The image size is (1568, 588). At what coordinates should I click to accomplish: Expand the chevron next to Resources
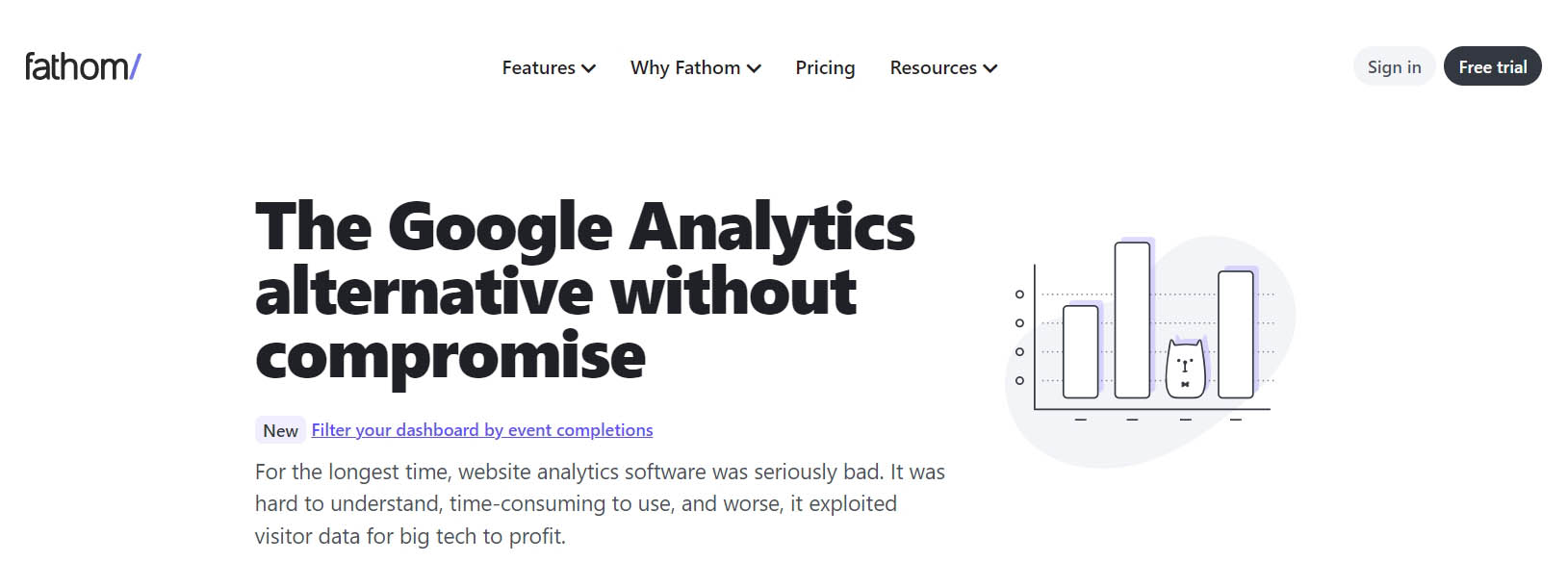[991, 68]
